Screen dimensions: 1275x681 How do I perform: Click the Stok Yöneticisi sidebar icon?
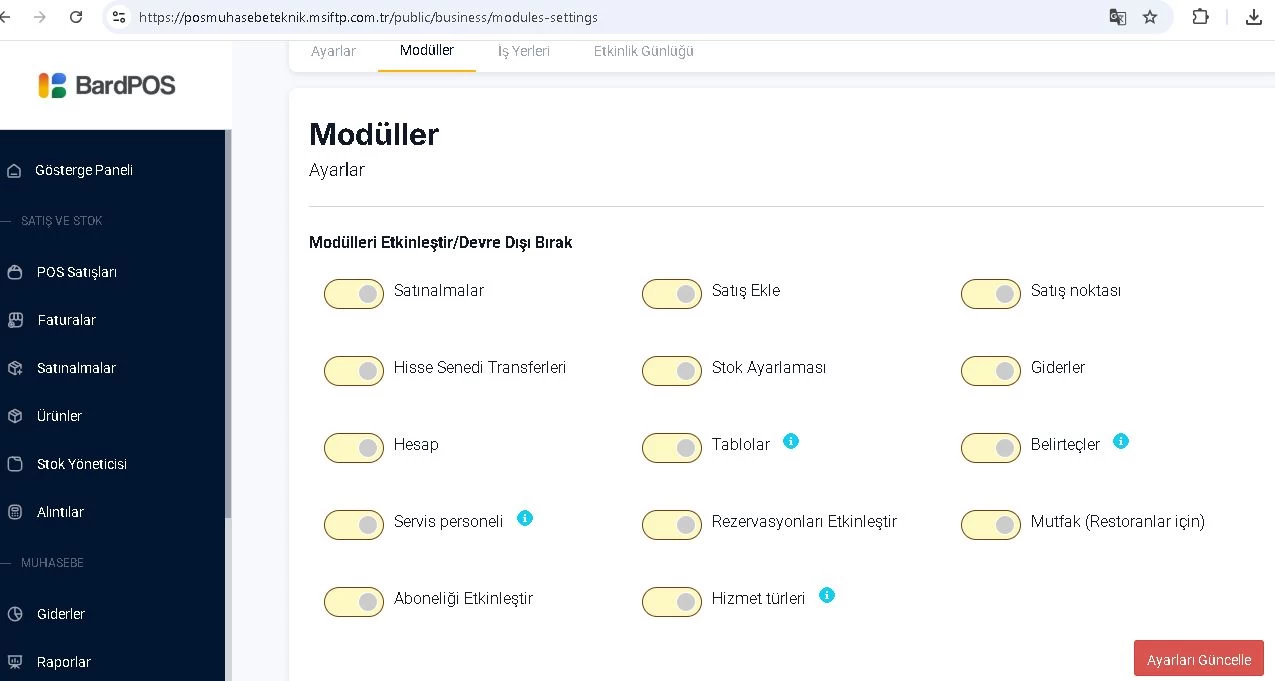point(14,464)
